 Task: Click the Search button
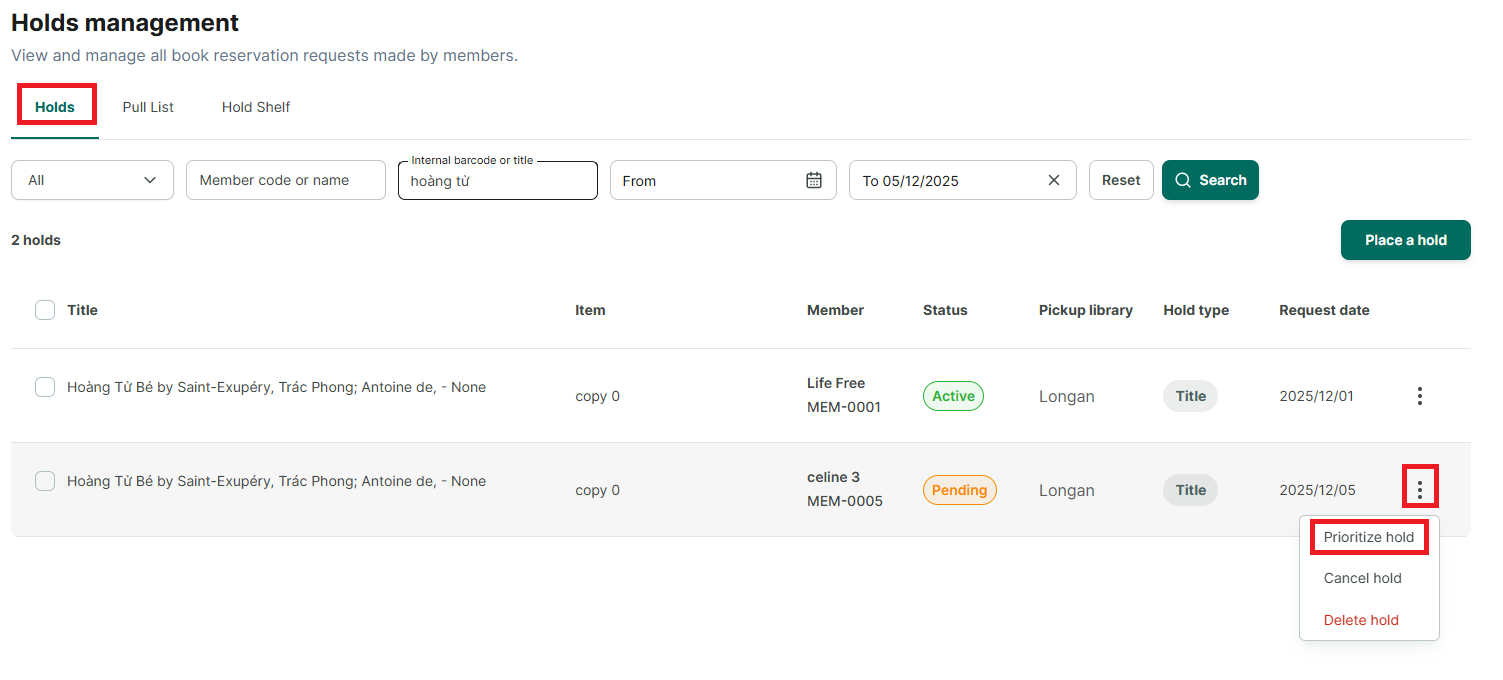point(1210,180)
